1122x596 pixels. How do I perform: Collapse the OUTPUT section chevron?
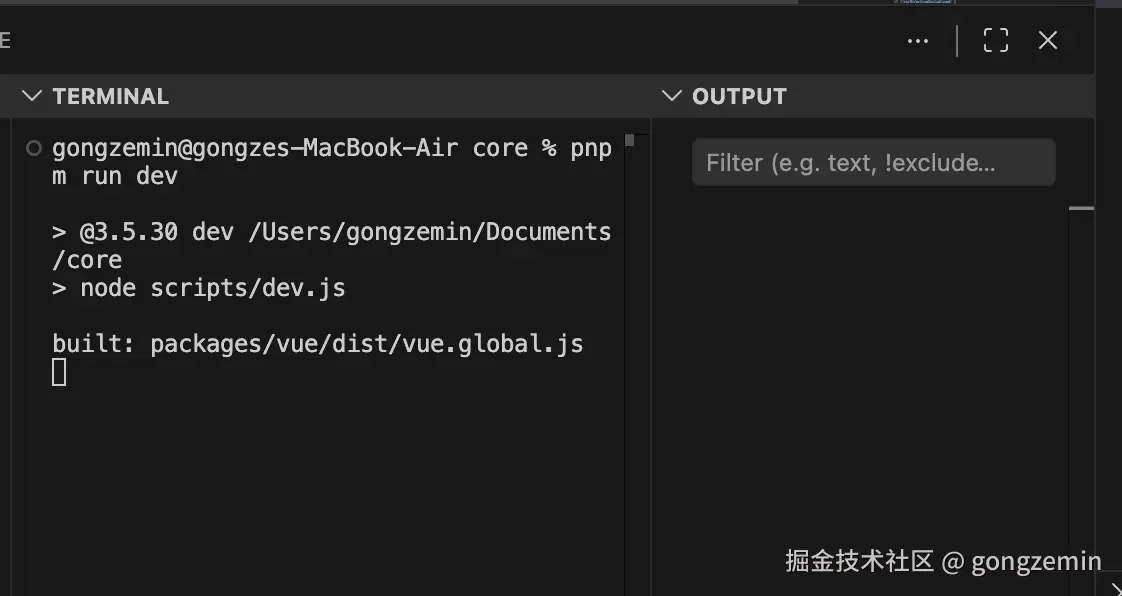click(672, 96)
